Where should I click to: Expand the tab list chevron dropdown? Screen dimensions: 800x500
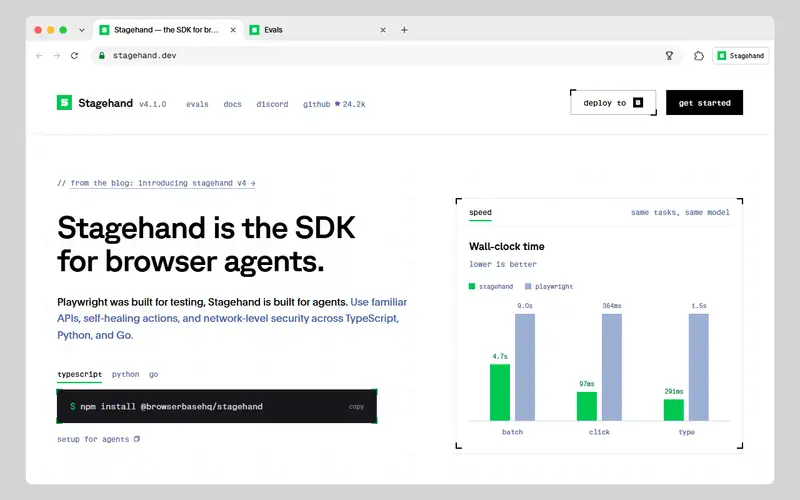pos(82,30)
